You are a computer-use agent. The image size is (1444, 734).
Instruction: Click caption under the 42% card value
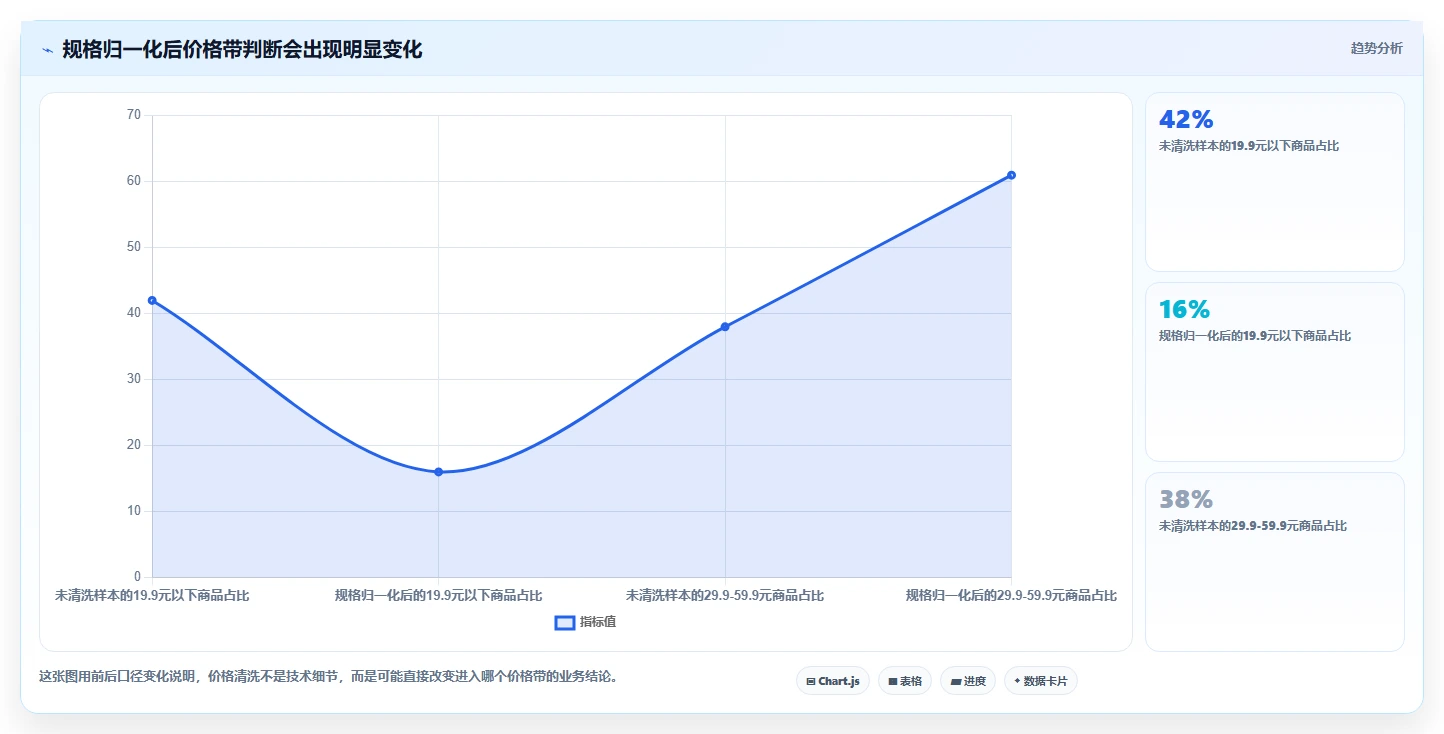(x=1249, y=146)
